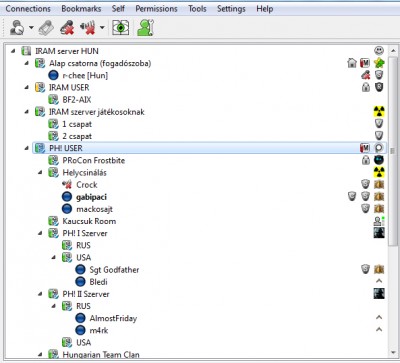Open the Tools menu
The height and width of the screenshot is (363, 400).
(197, 9)
